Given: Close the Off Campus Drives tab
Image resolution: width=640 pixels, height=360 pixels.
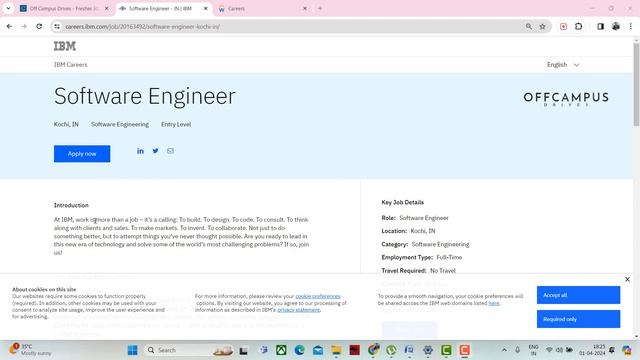Looking at the screenshot, I should 107,9.
